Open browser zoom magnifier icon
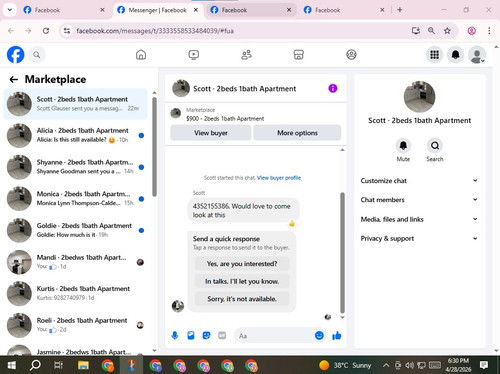 (431, 31)
